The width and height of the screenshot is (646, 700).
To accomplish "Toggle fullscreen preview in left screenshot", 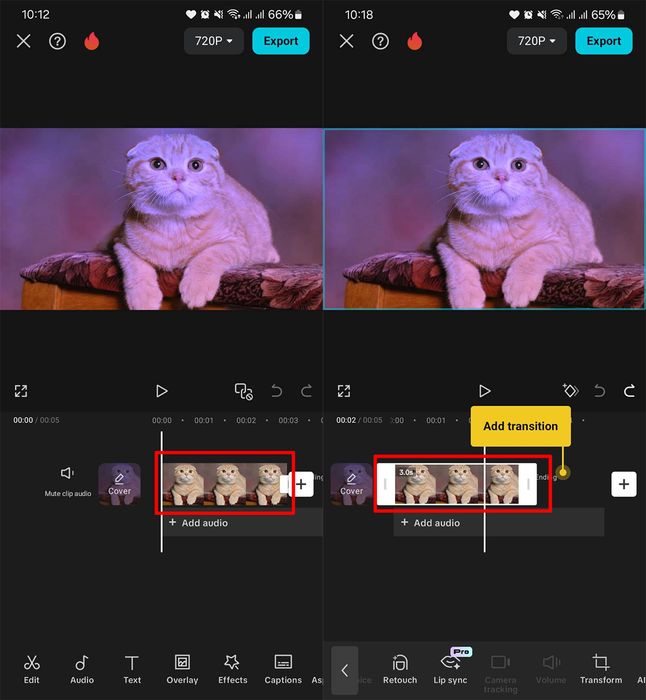I will [x=21, y=391].
